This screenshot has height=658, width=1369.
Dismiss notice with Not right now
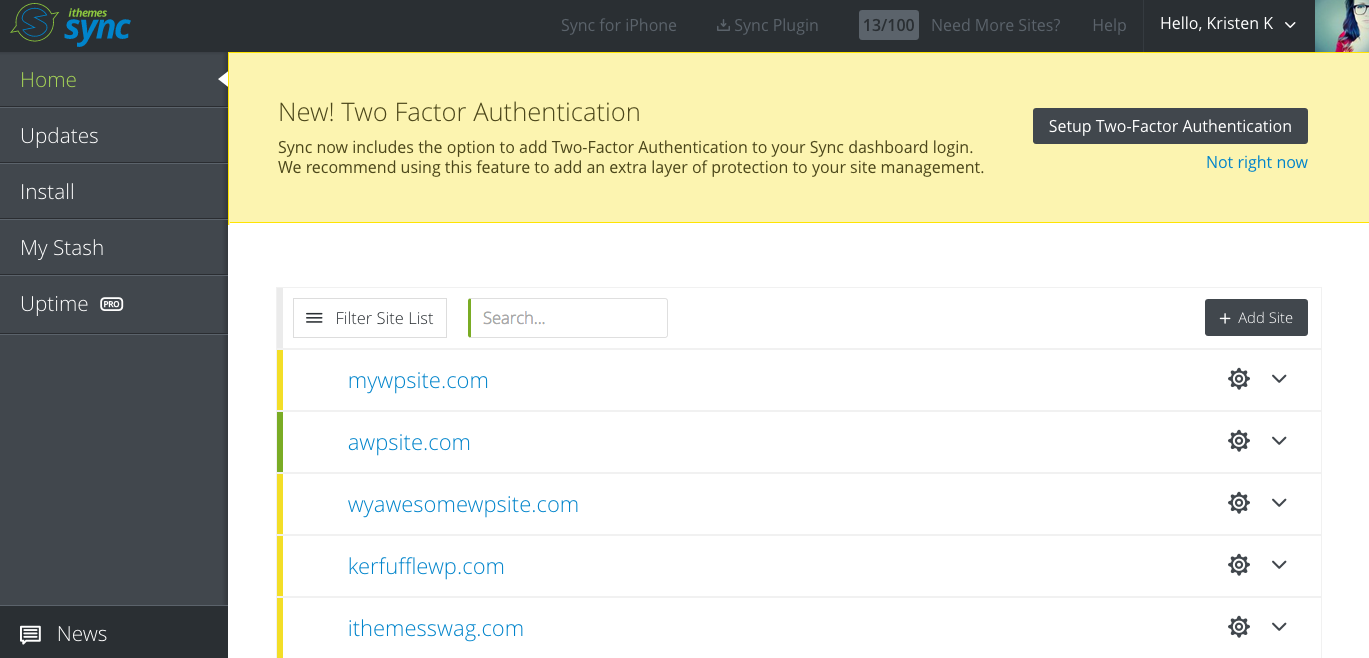point(1257,162)
